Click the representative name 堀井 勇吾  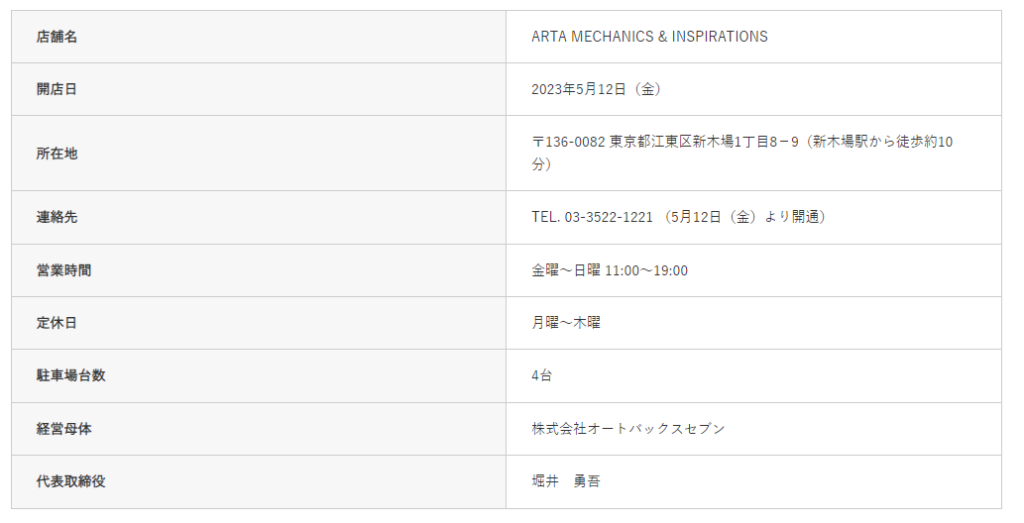coord(566,481)
